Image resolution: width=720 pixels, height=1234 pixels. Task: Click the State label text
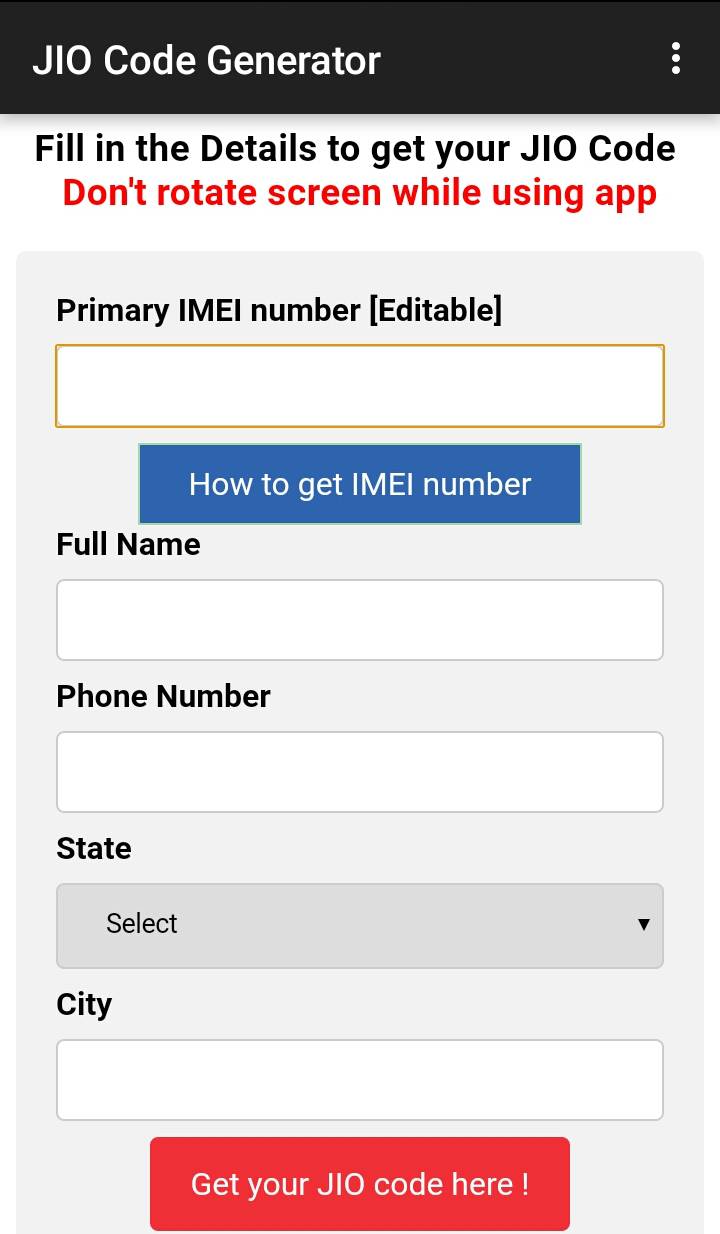pyautogui.click(x=94, y=848)
